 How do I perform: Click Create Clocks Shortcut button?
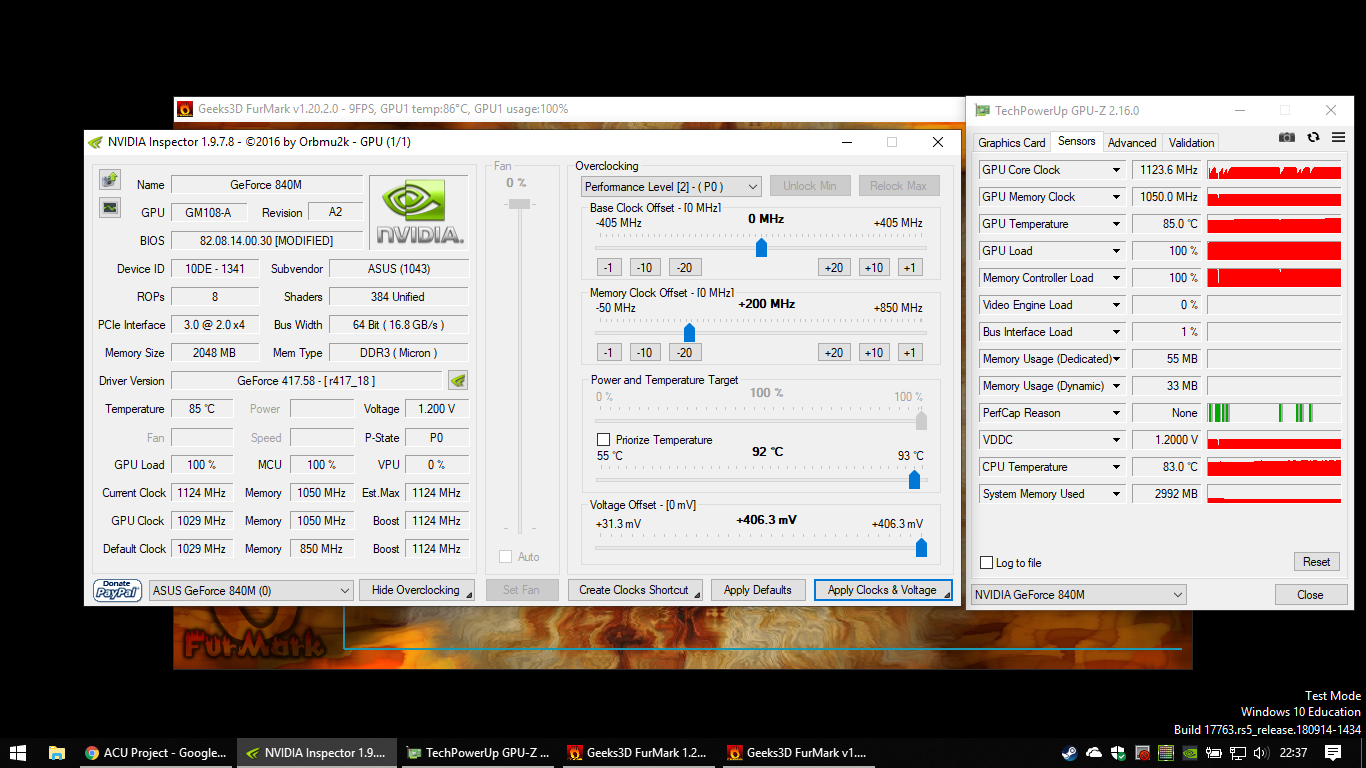click(635, 590)
